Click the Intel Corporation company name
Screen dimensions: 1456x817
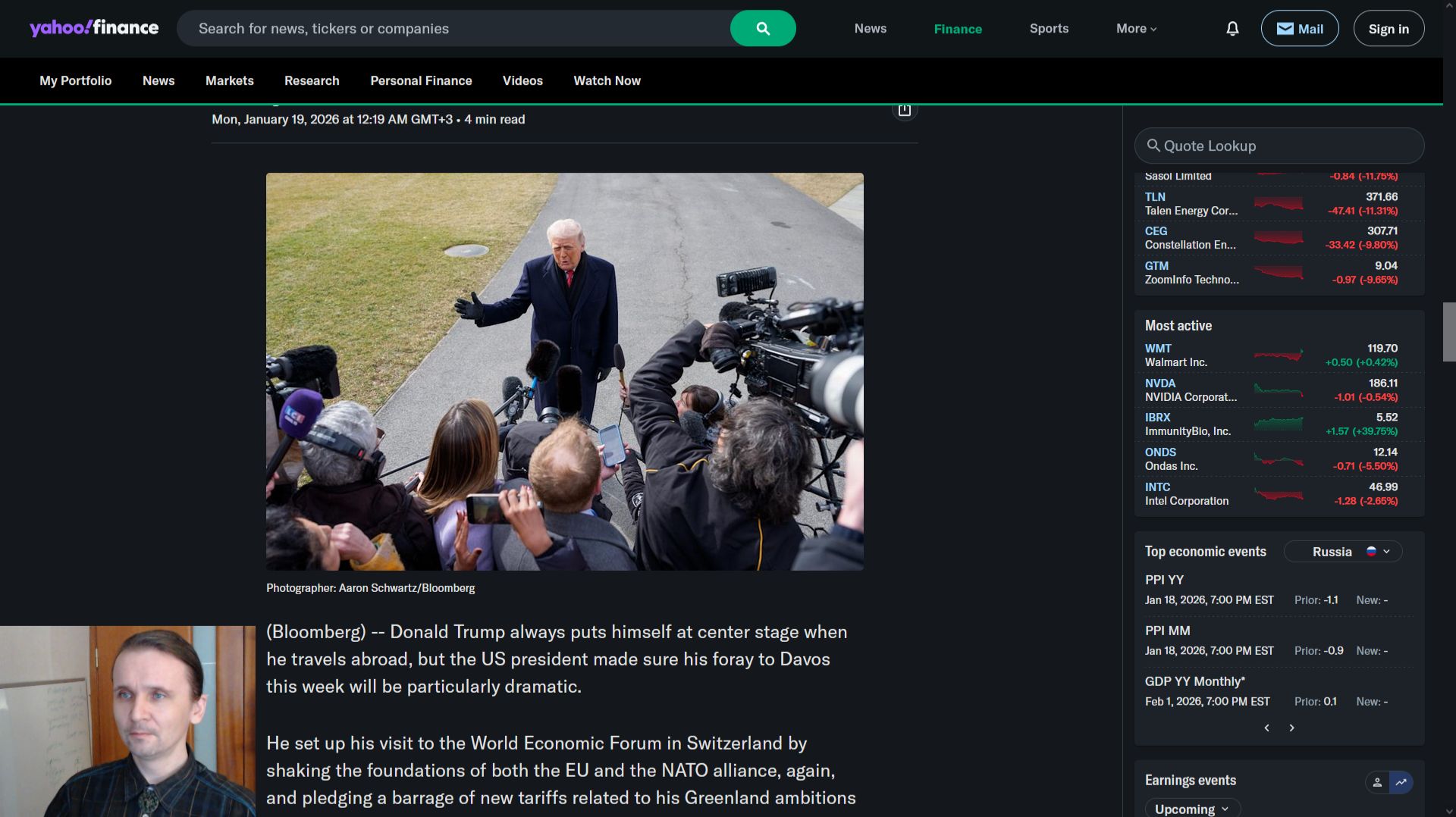point(1186,501)
